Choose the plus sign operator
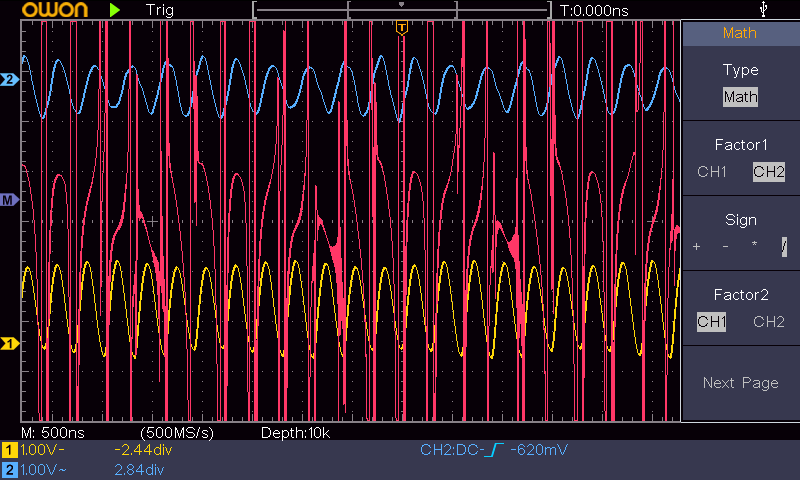The height and width of the screenshot is (480, 800). tap(696, 247)
